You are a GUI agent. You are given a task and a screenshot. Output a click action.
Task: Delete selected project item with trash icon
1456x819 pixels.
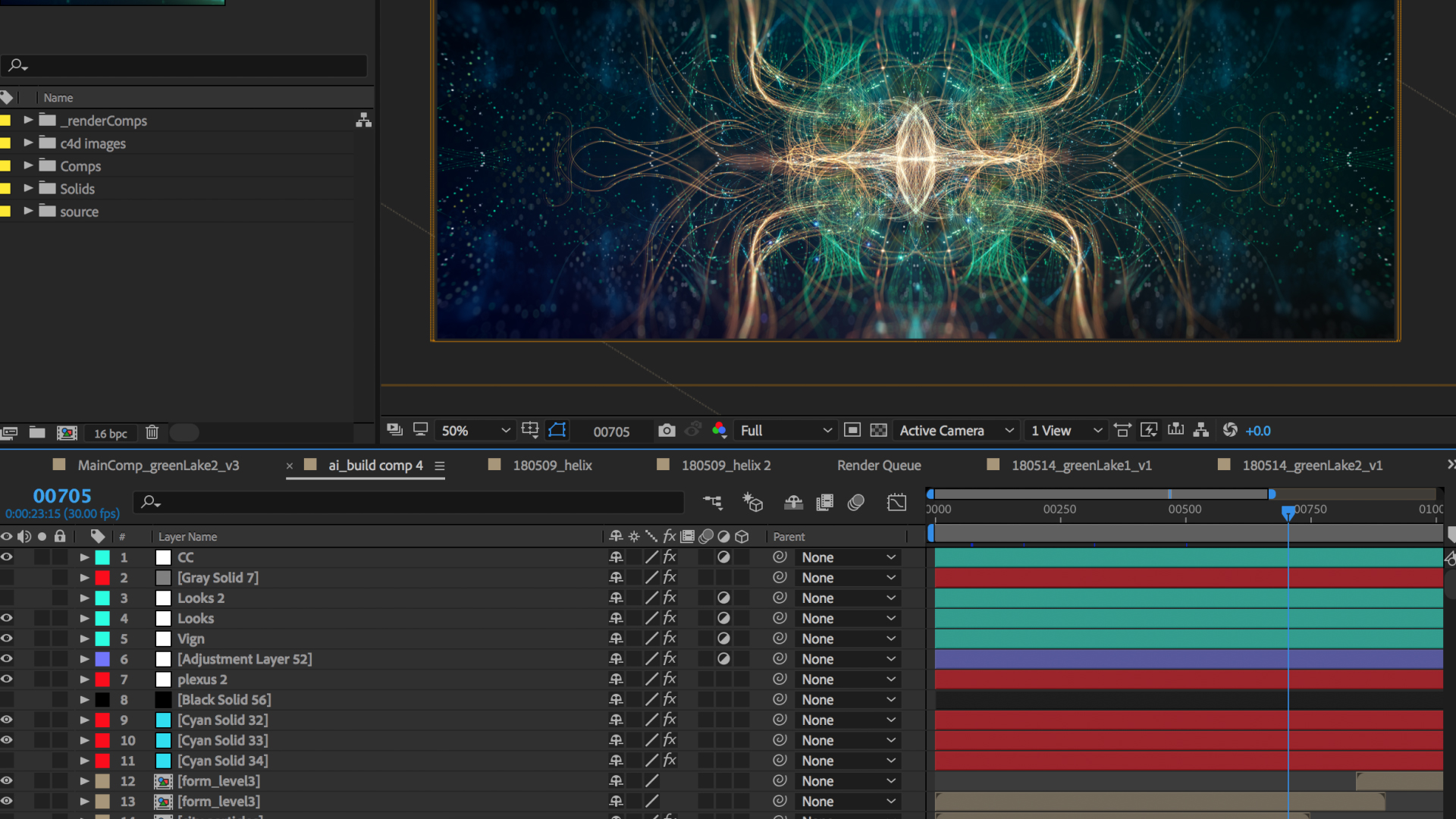pos(152,432)
